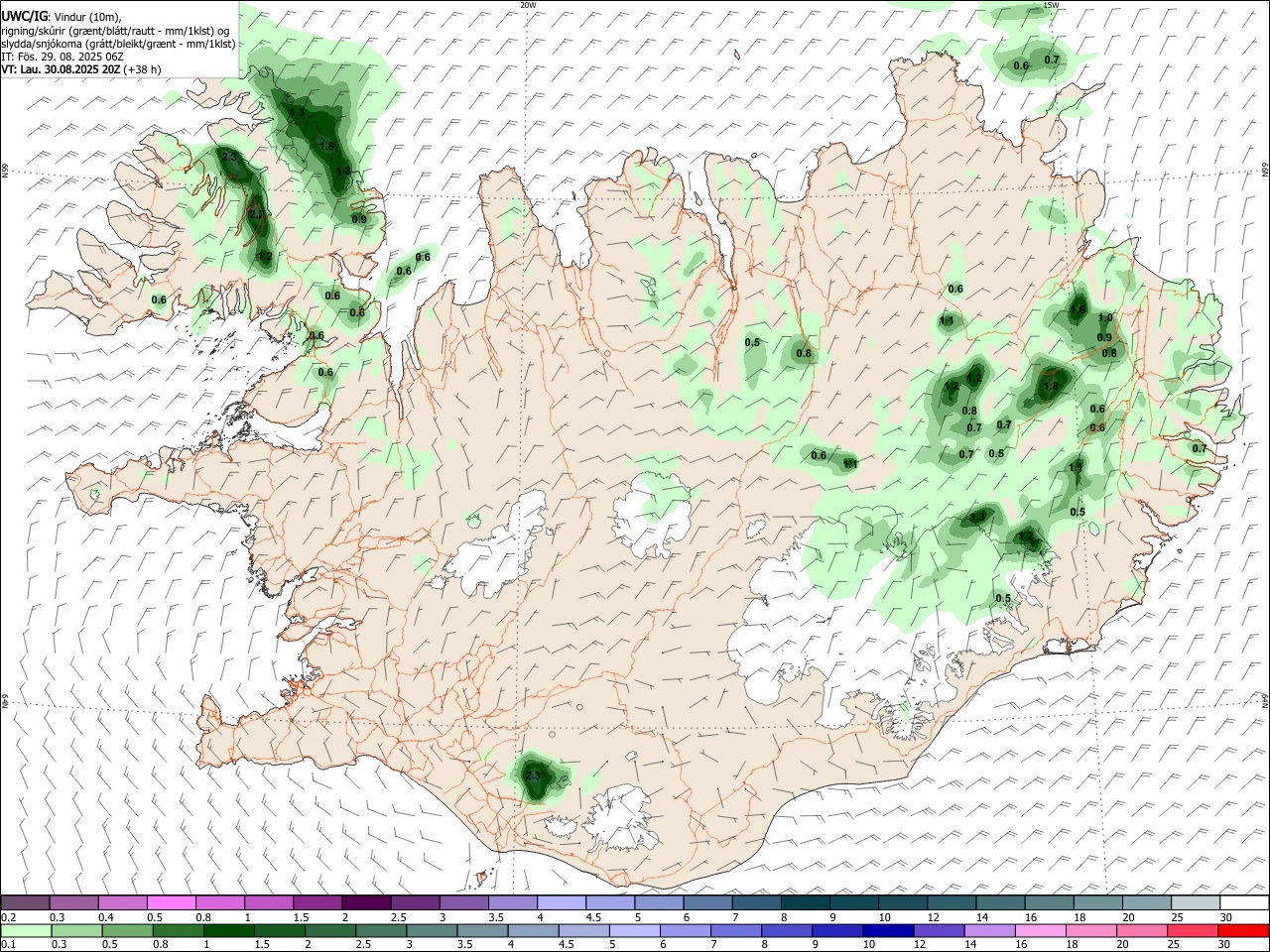Click the offshore 0.7 value near 15W
This screenshot has width=1270, height=952.
click(1052, 59)
